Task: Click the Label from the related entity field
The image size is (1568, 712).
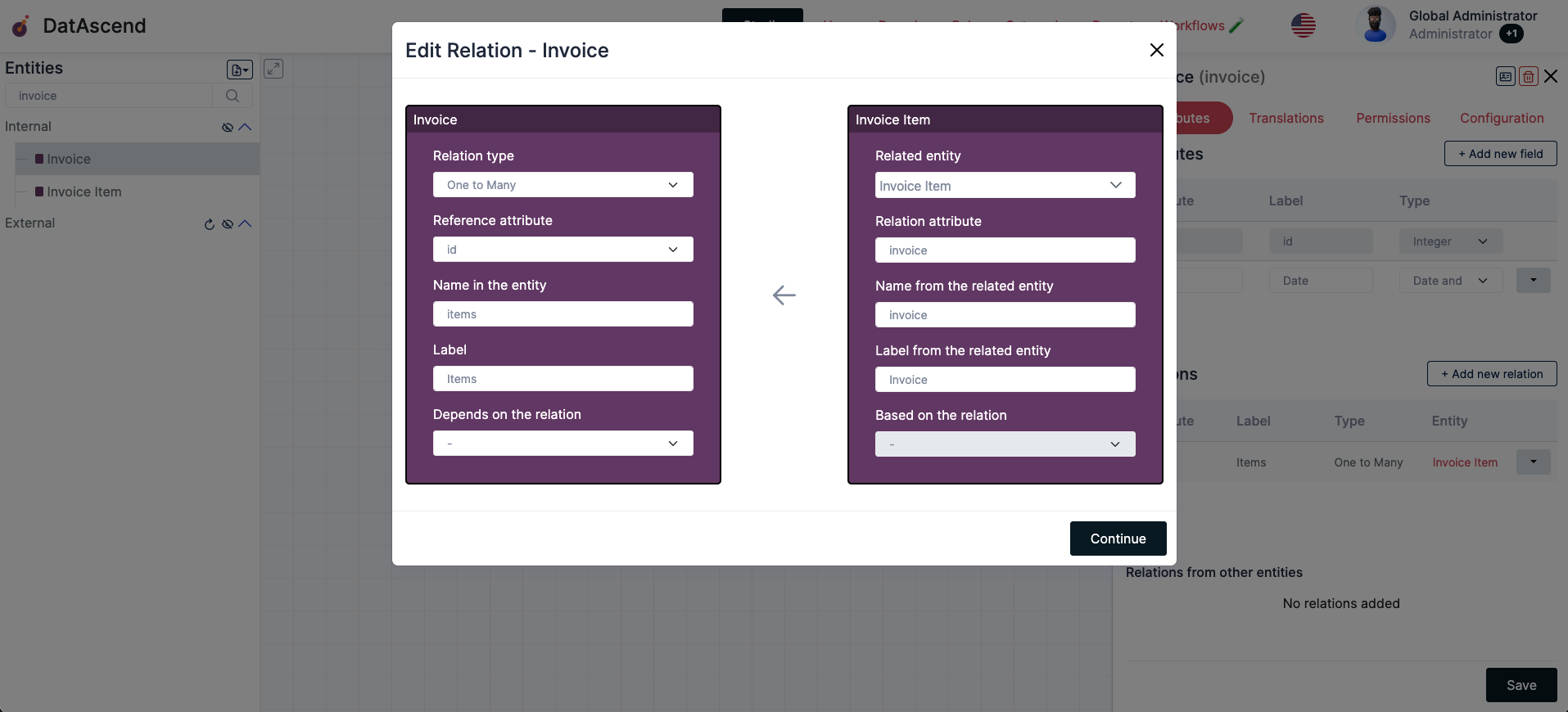Action: pyautogui.click(x=1005, y=380)
